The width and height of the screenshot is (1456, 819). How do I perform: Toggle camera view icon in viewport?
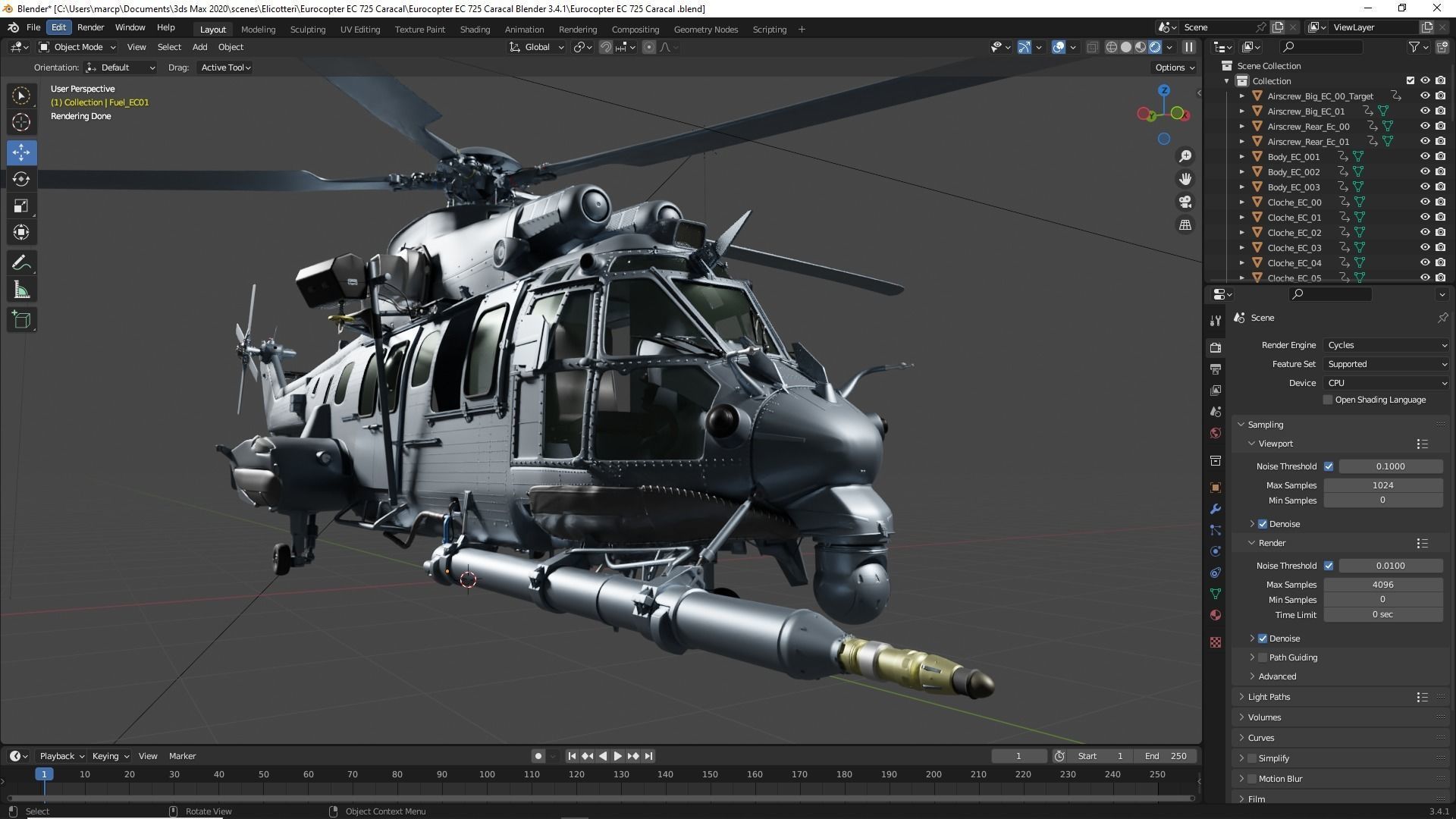(1185, 202)
